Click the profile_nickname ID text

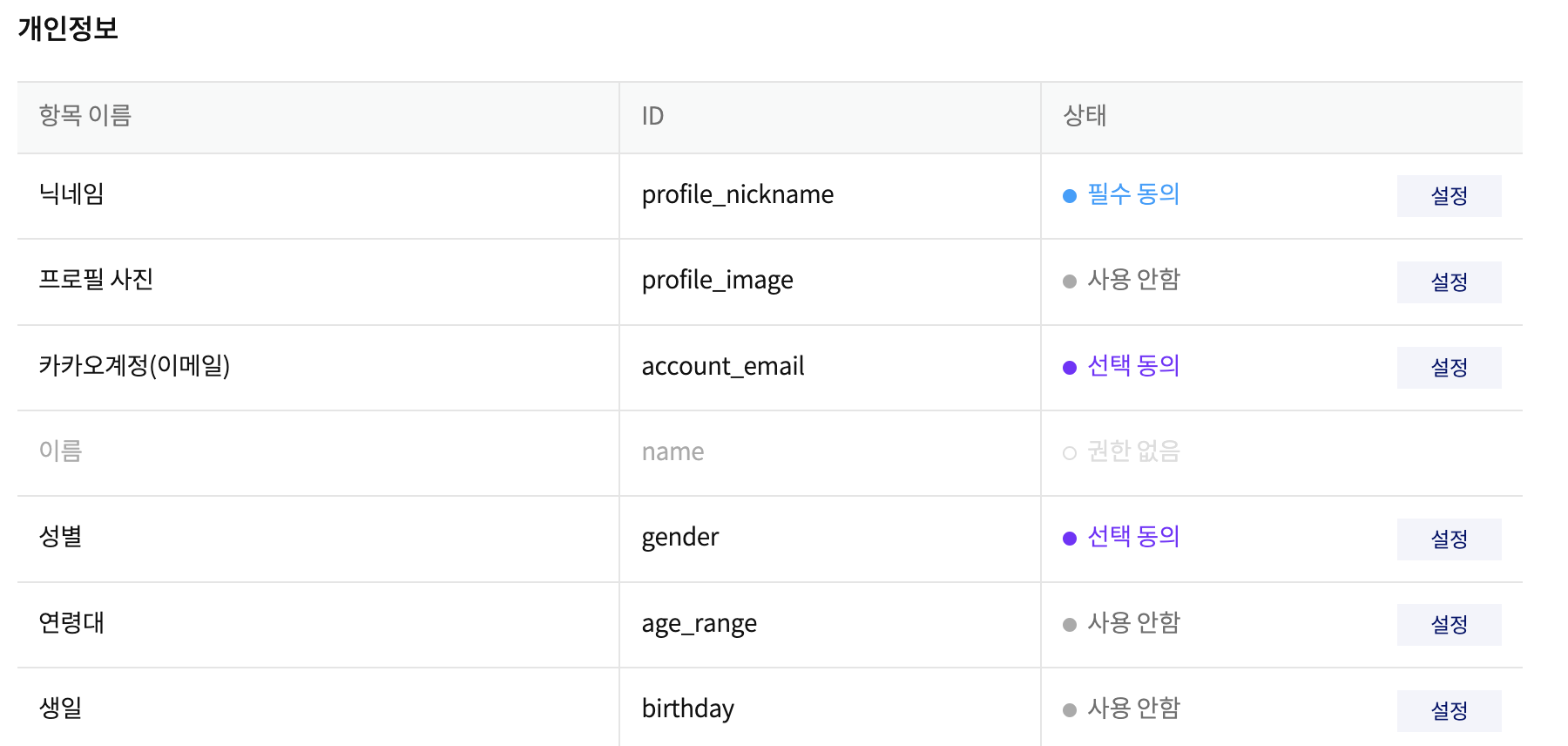738,194
